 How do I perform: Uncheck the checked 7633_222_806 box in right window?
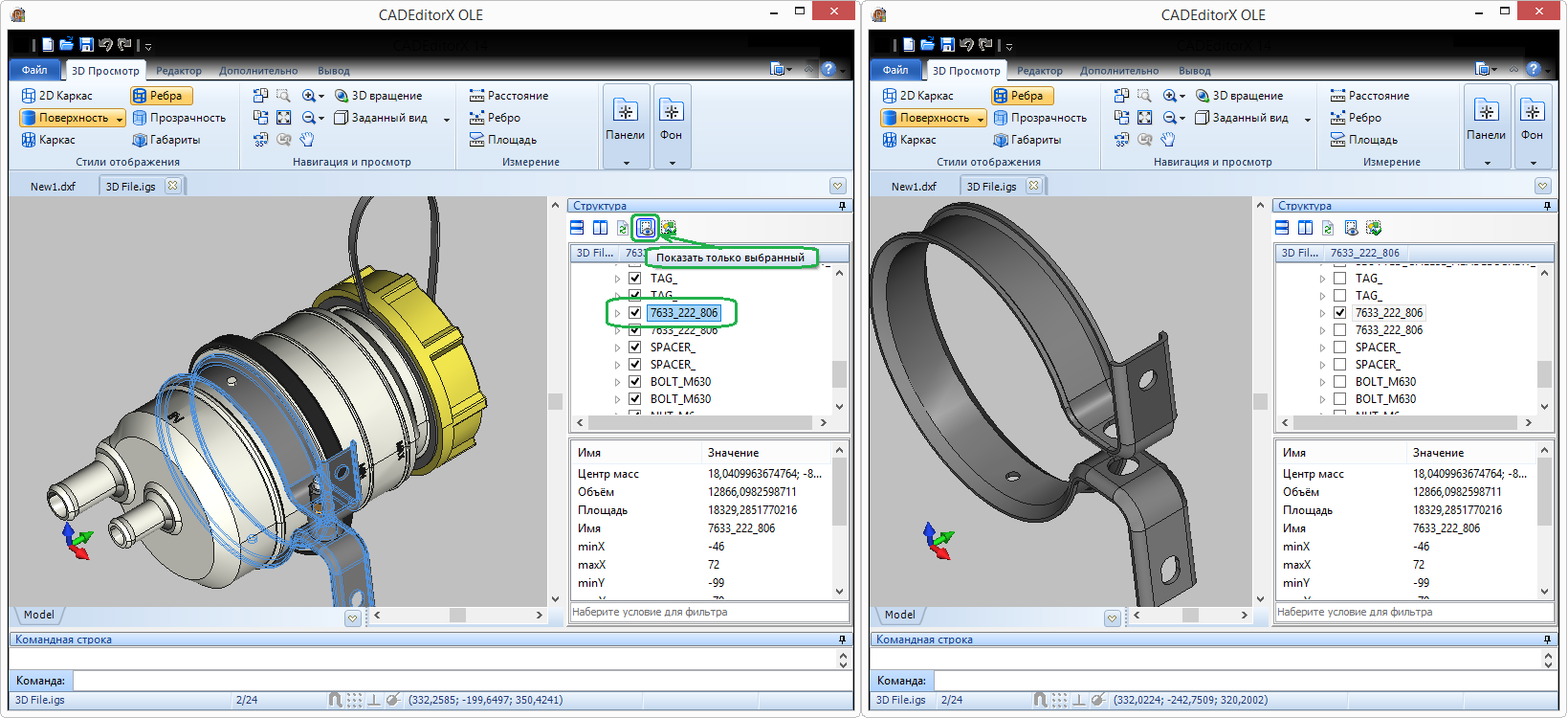coord(1339,313)
